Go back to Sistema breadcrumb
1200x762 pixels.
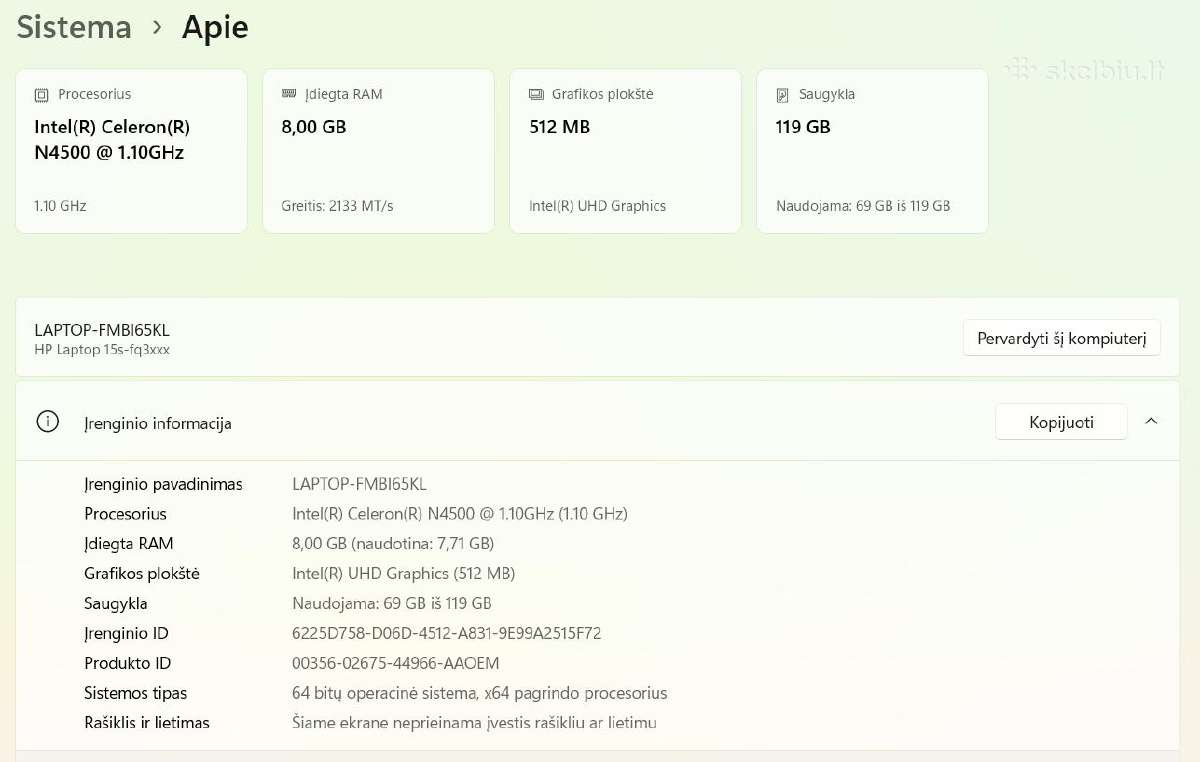click(74, 27)
